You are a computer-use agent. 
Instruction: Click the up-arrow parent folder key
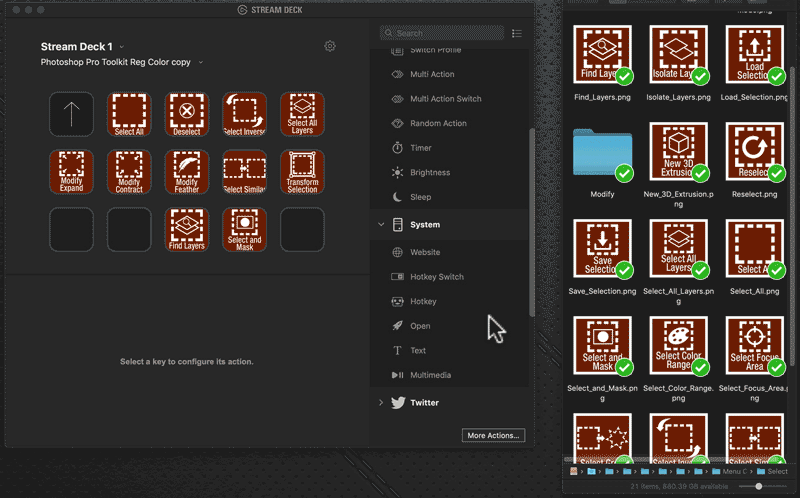point(71,114)
